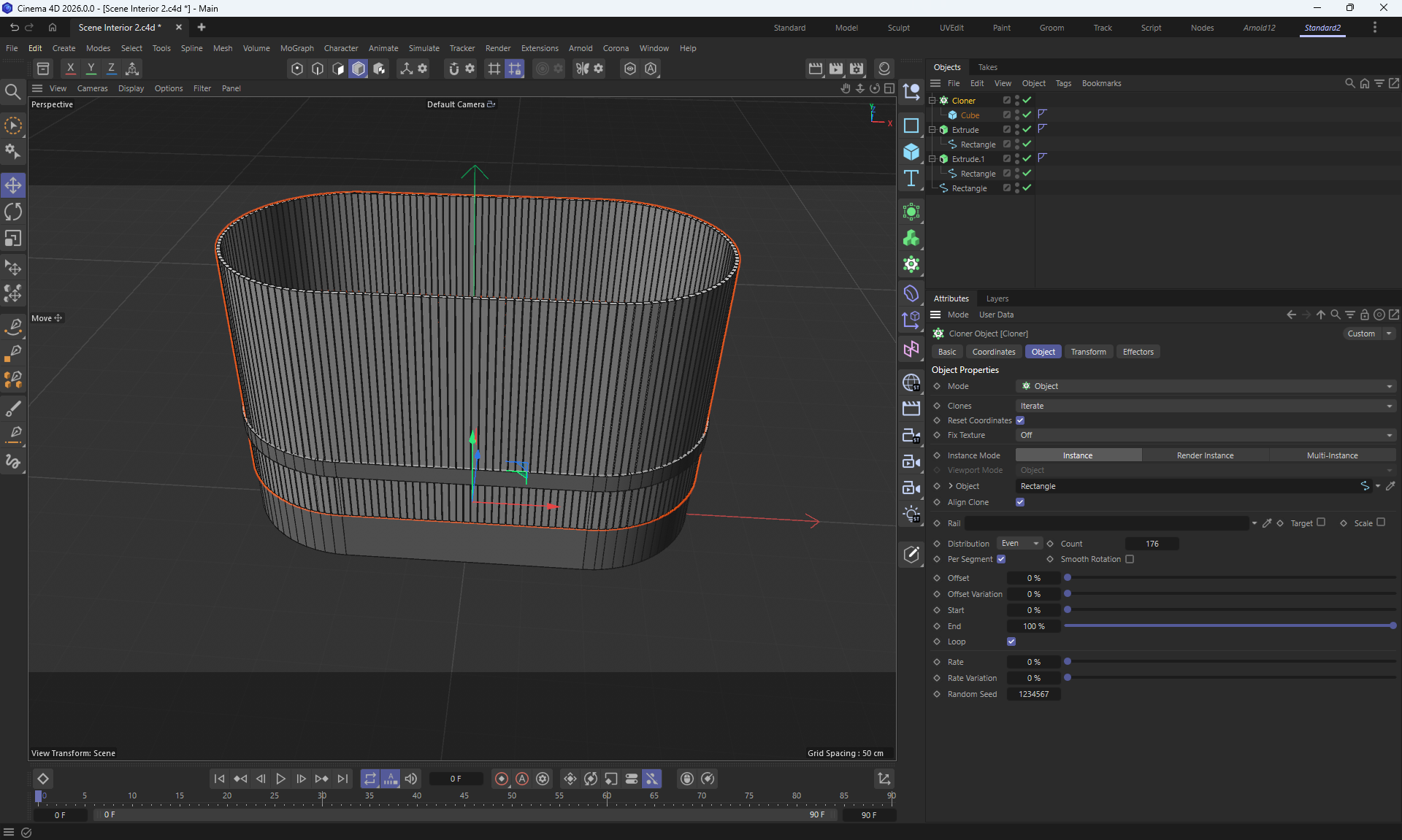The width and height of the screenshot is (1402, 840).
Task: Enable Smooth Rotation checkbox
Action: (1130, 559)
